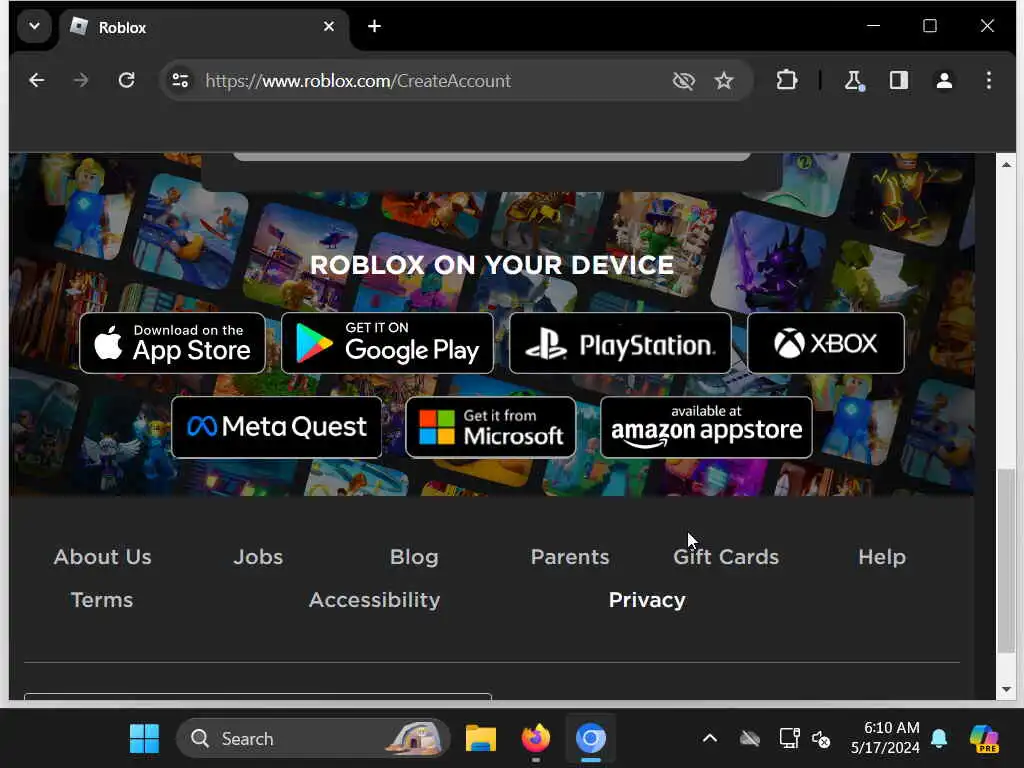The image size is (1024, 768).
Task: Go back to the previous page
Action: point(37,80)
